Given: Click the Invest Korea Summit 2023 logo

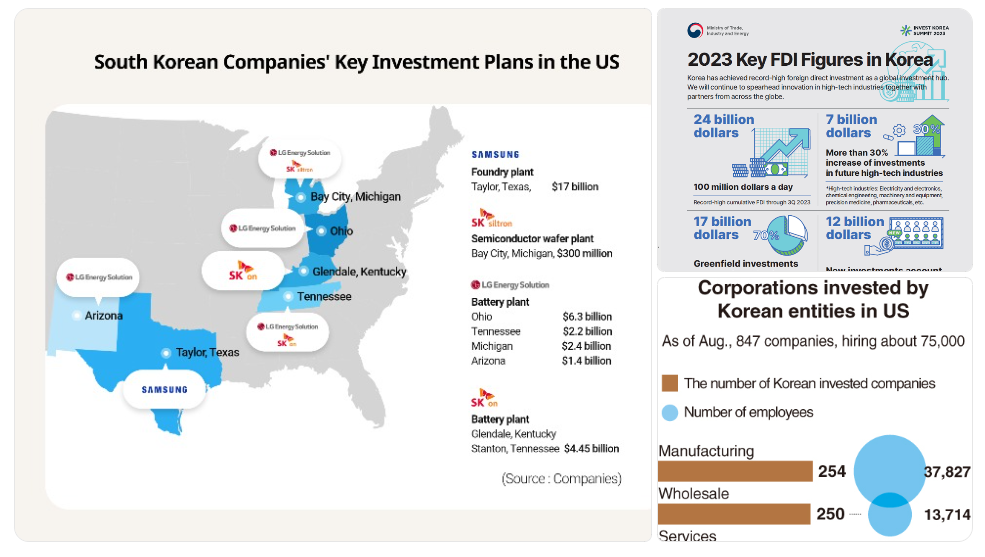Looking at the screenshot, I should [924, 30].
